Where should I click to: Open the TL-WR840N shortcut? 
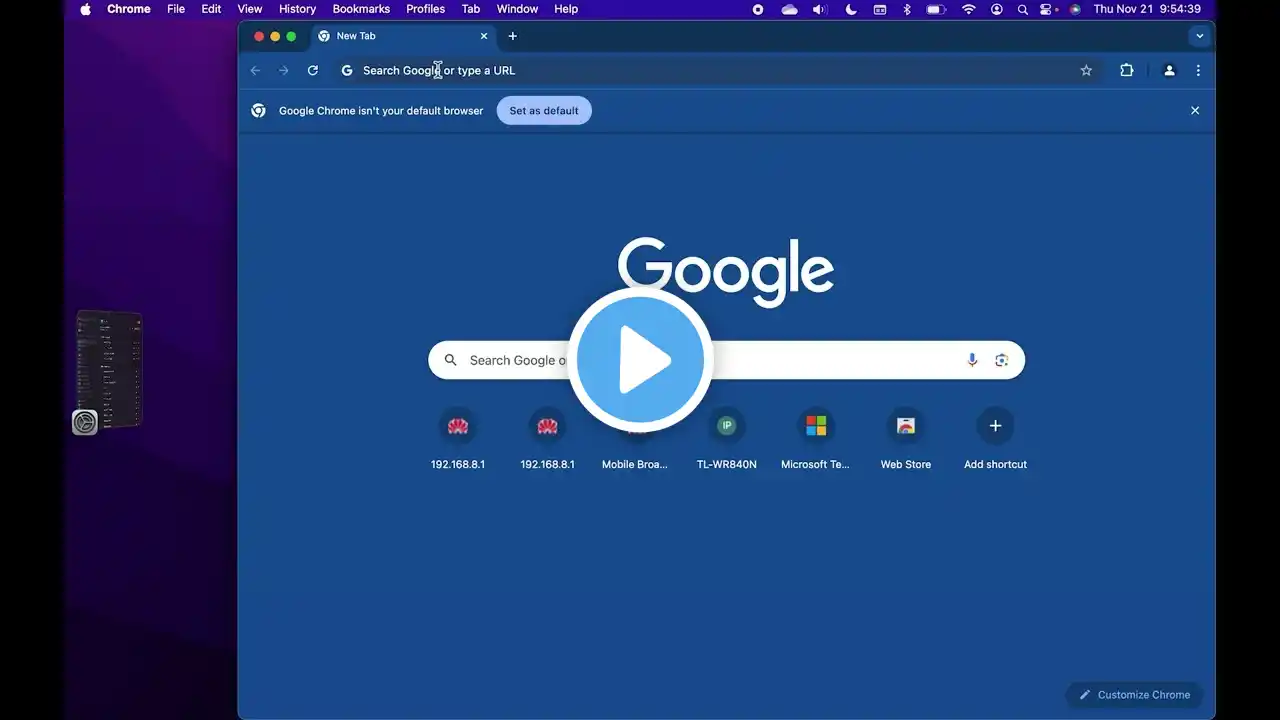pos(727,439)
